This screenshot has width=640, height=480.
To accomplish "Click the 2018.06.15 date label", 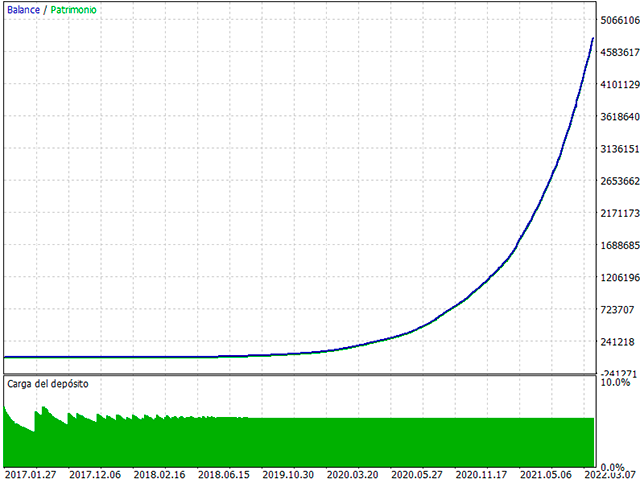I will (224, 475).
